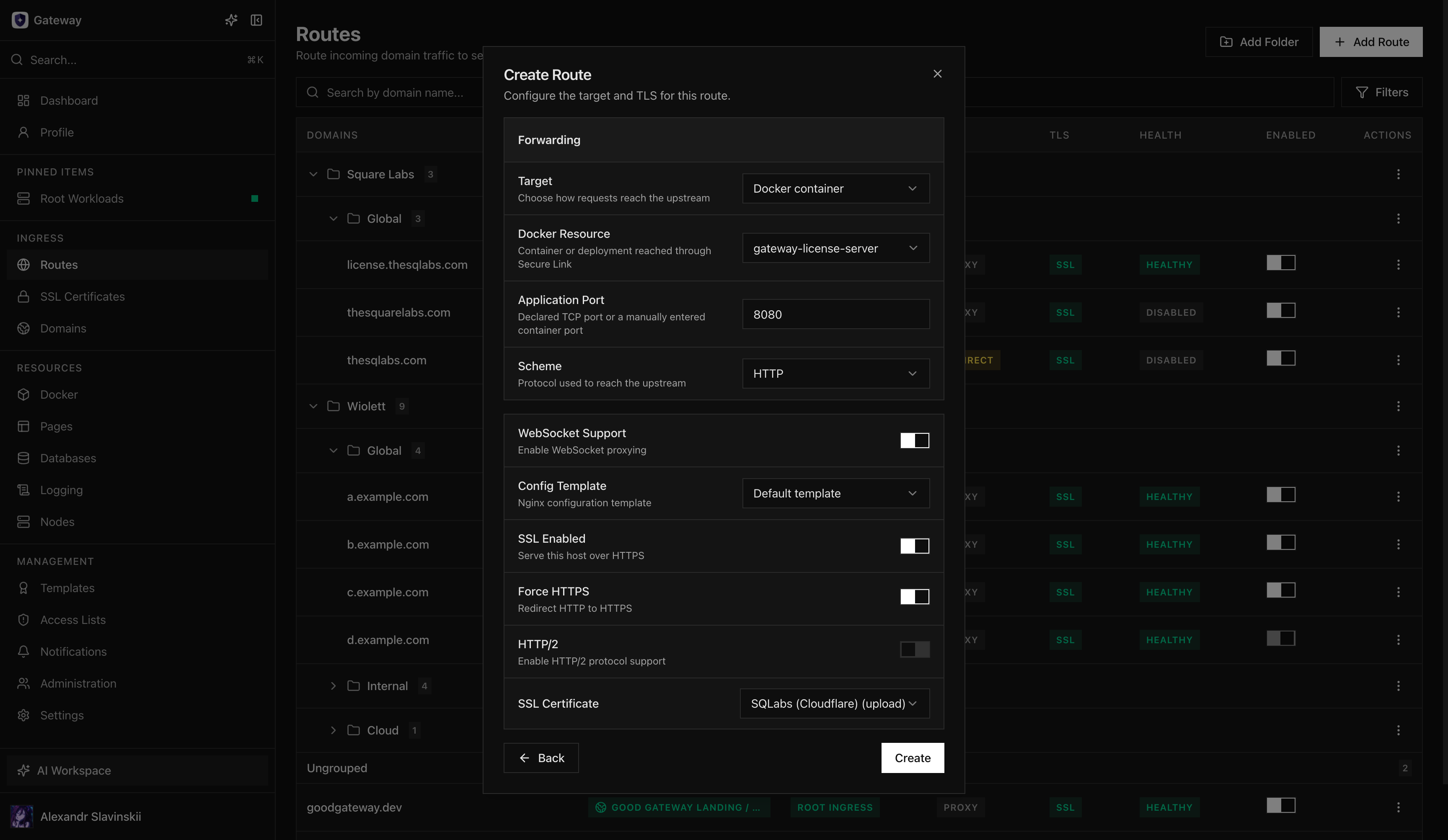
Task: Enable the HTTP/2 switch
Action: coord(914,649)
